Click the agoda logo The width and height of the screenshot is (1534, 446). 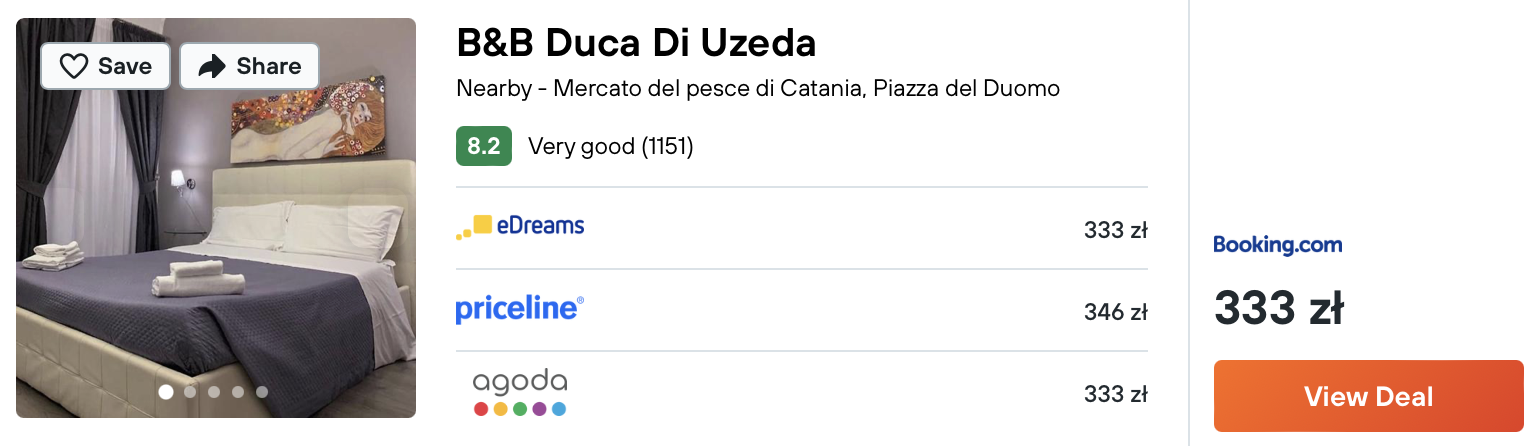click(520, 393)
